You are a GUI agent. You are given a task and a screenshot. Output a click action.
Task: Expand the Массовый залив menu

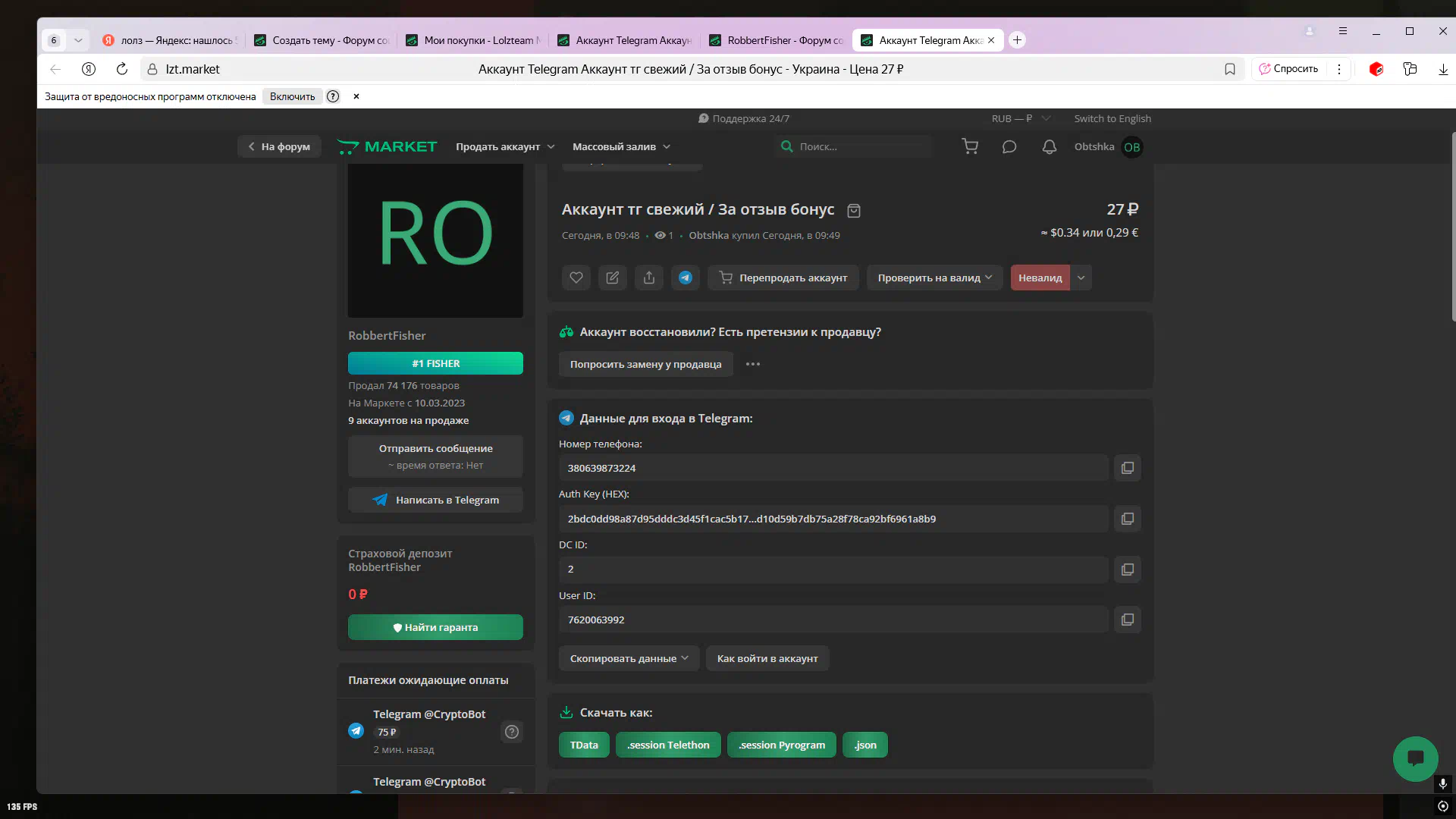tap(621, 146)
